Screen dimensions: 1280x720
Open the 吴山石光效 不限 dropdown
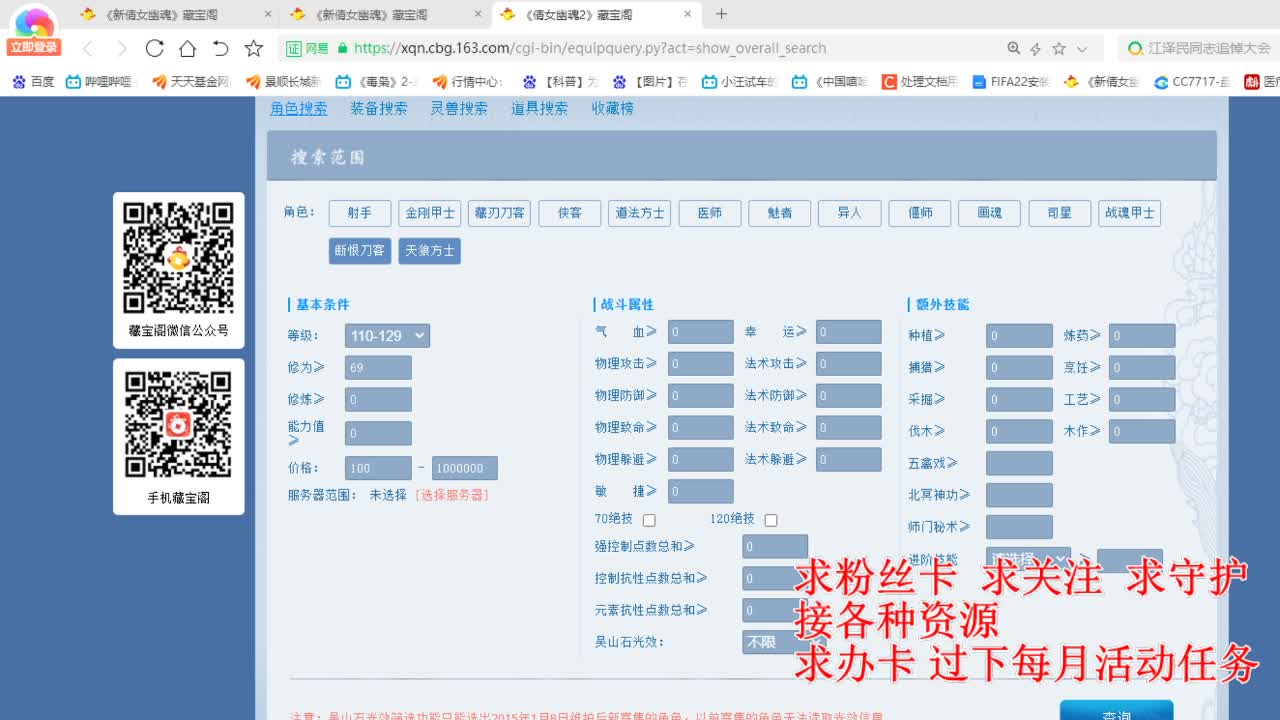tap(770, 643)
